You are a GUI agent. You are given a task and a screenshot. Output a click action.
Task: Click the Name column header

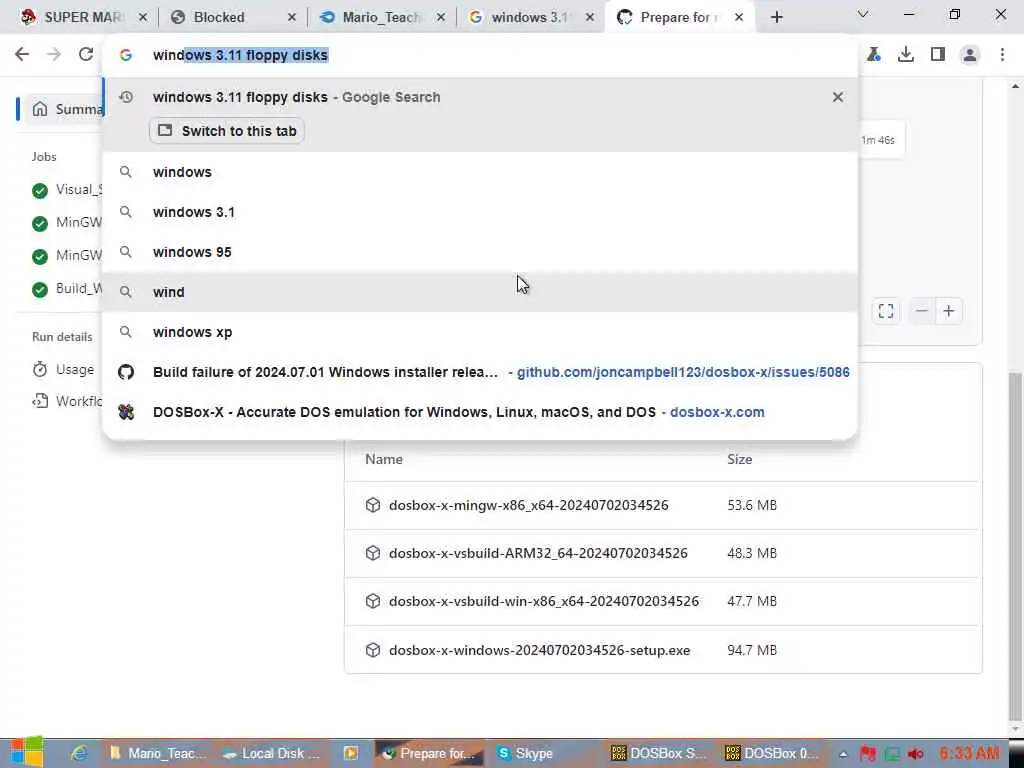384,459
